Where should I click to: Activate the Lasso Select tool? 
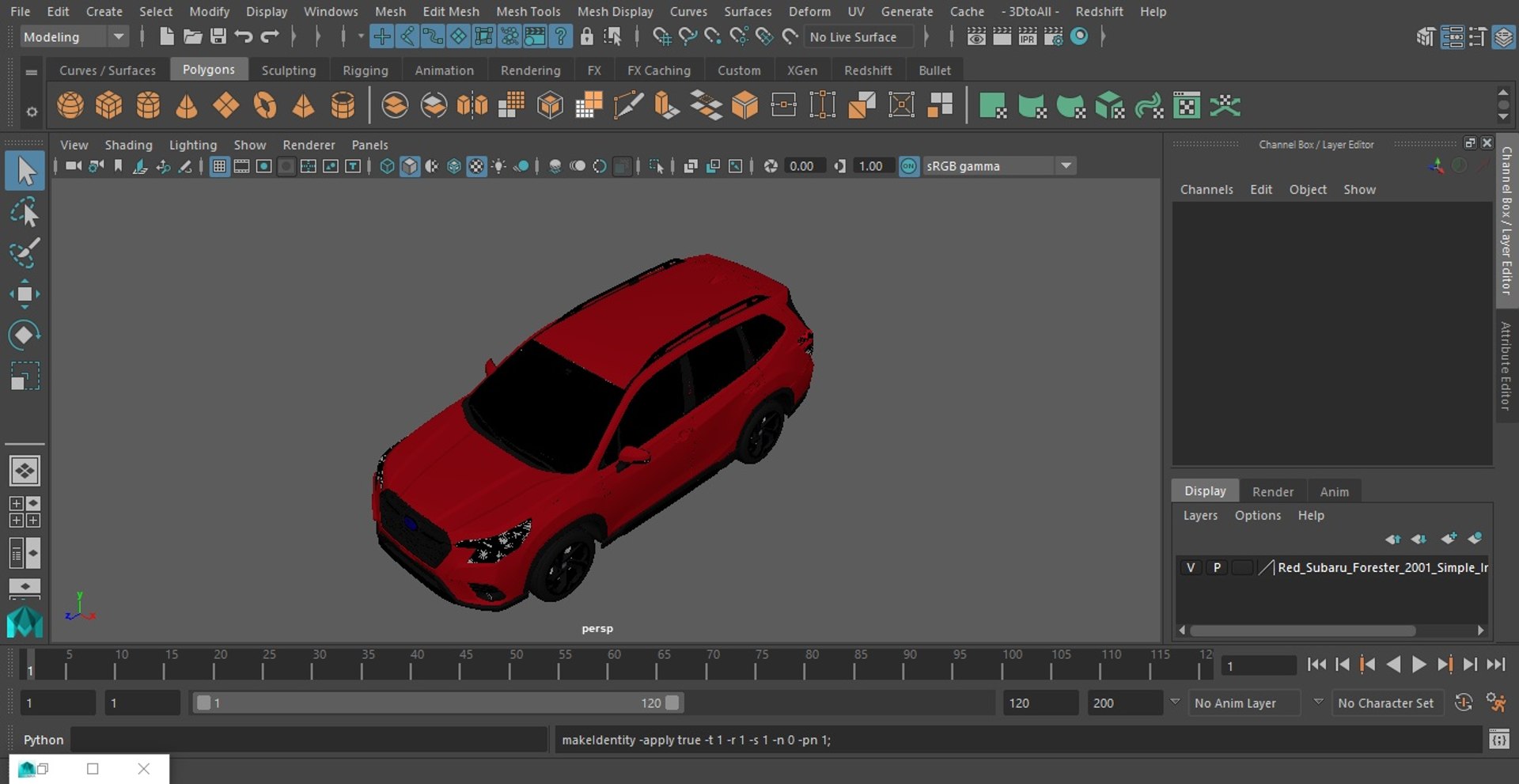[x=25, y=213]
